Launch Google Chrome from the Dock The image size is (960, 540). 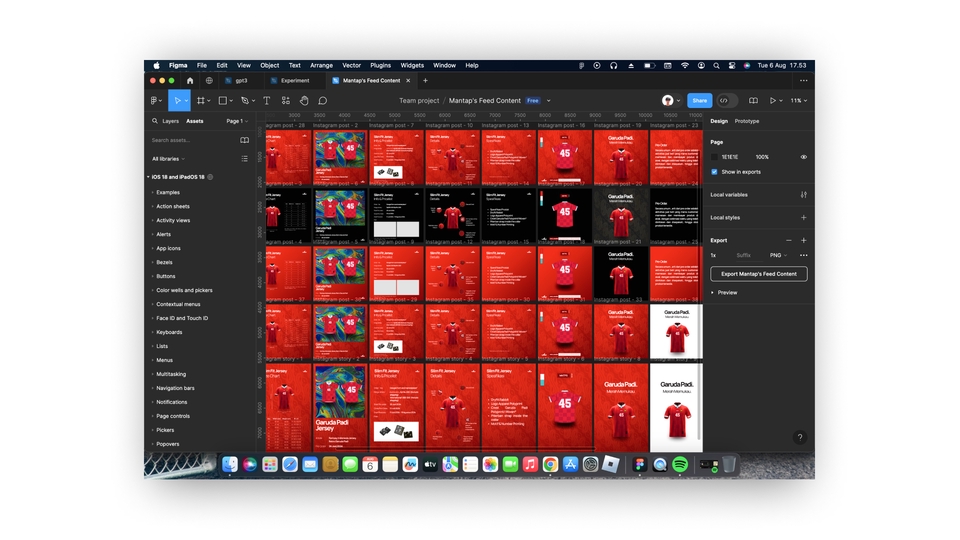point(550,465)
